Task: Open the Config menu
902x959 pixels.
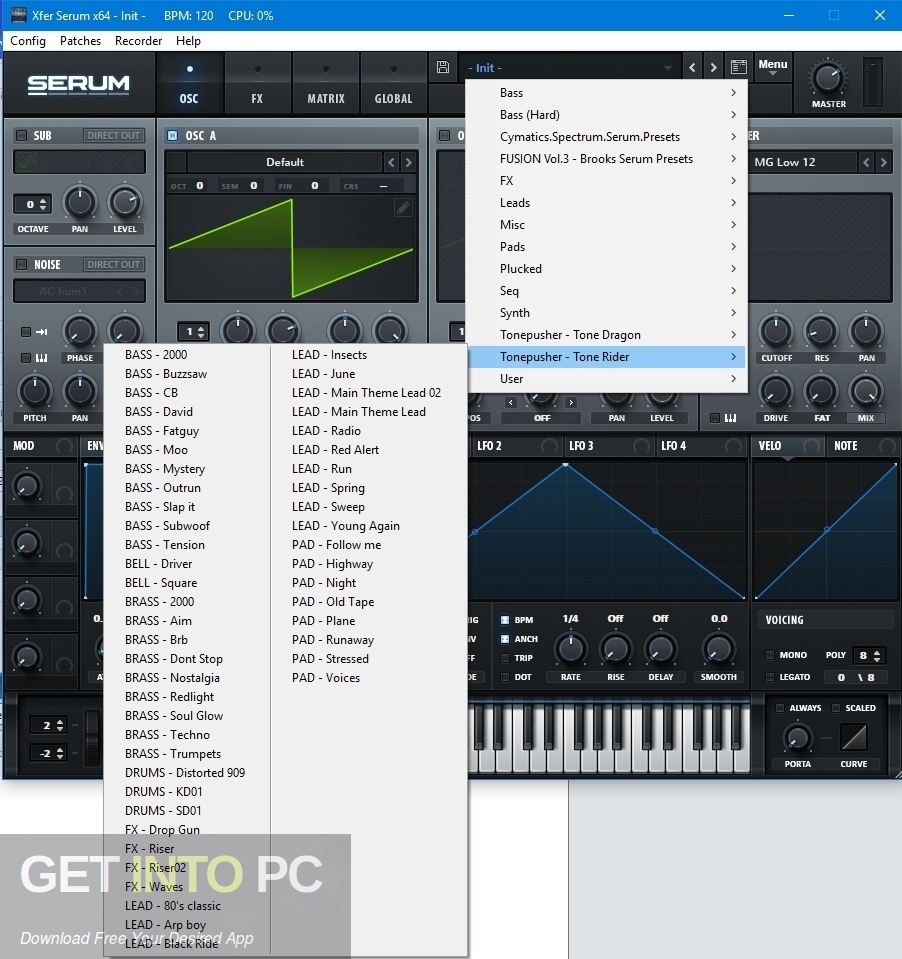Action: pos(28,40)
